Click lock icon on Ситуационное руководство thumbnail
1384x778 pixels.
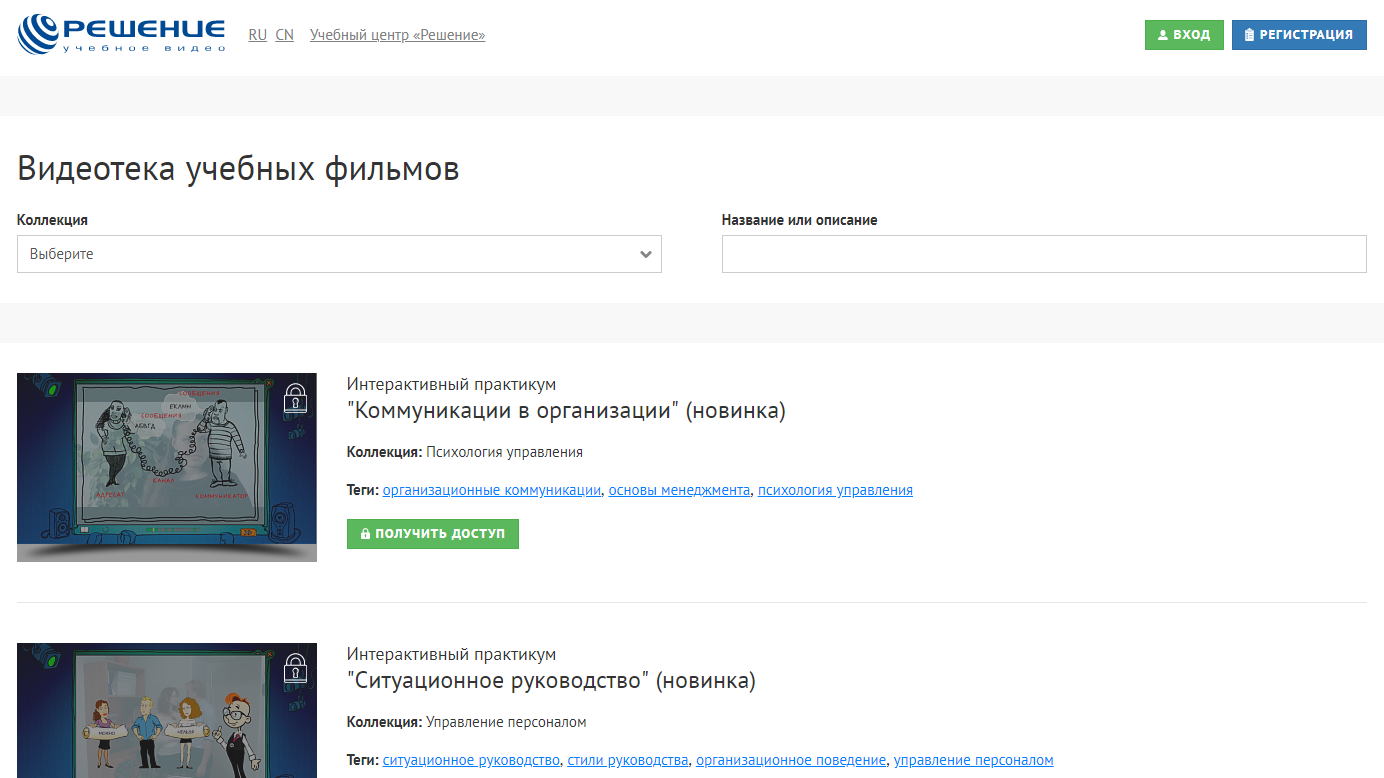coord(294,668)
